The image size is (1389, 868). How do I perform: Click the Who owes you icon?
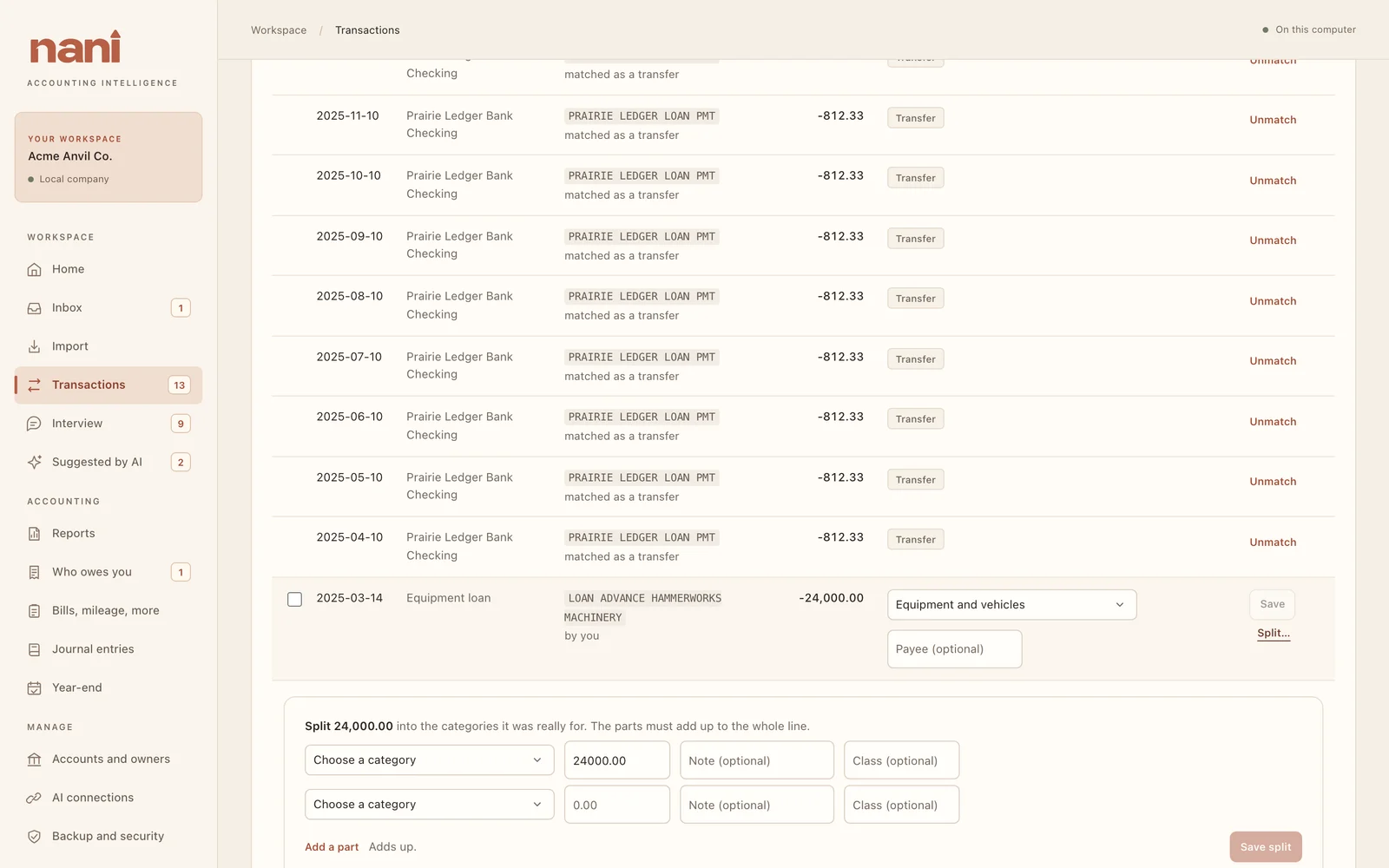pyautogui.click(x=35, y=572)
